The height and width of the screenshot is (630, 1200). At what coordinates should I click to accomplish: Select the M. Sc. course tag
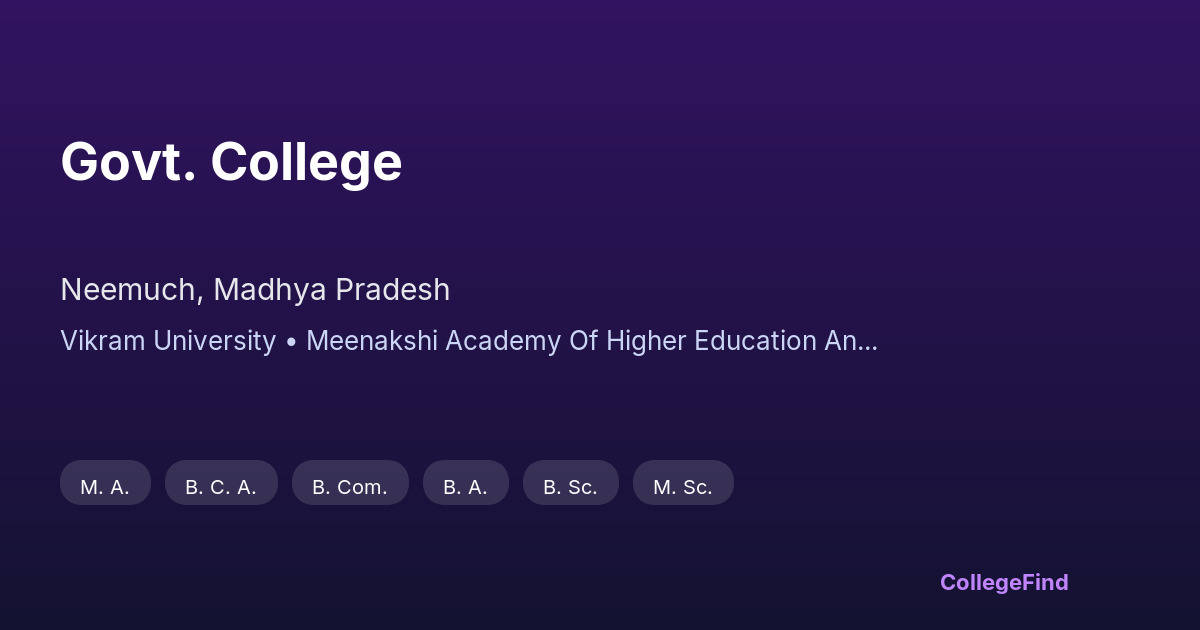click(x=683, y=483)
